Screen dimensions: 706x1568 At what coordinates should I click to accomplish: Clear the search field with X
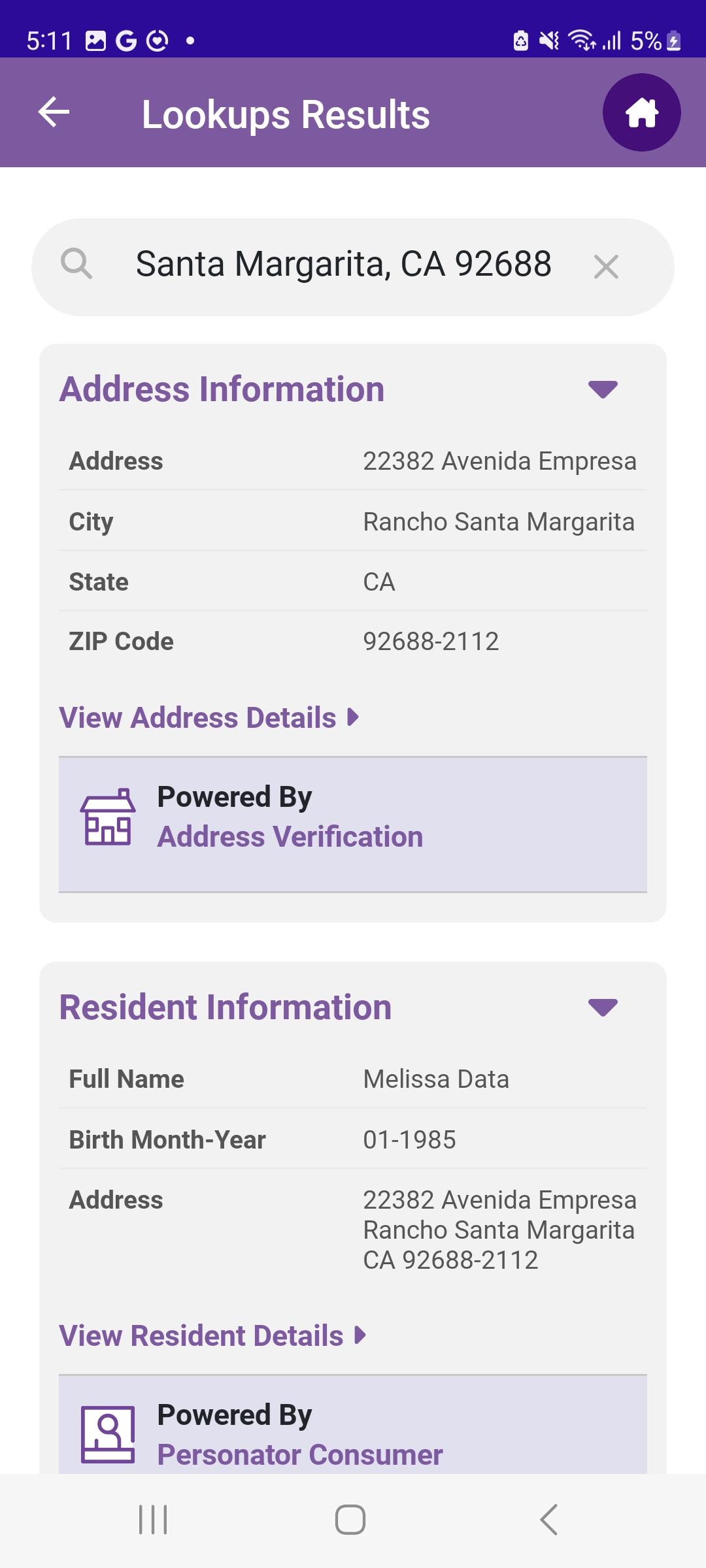[606, 267]
